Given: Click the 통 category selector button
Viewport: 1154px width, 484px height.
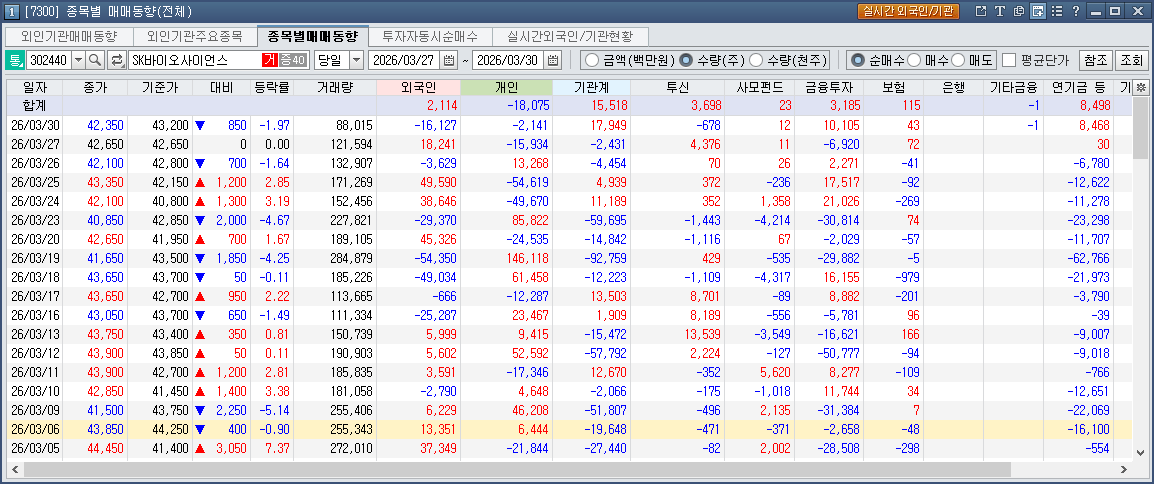Looking at the screenshot, I should [x=16, y=60].
